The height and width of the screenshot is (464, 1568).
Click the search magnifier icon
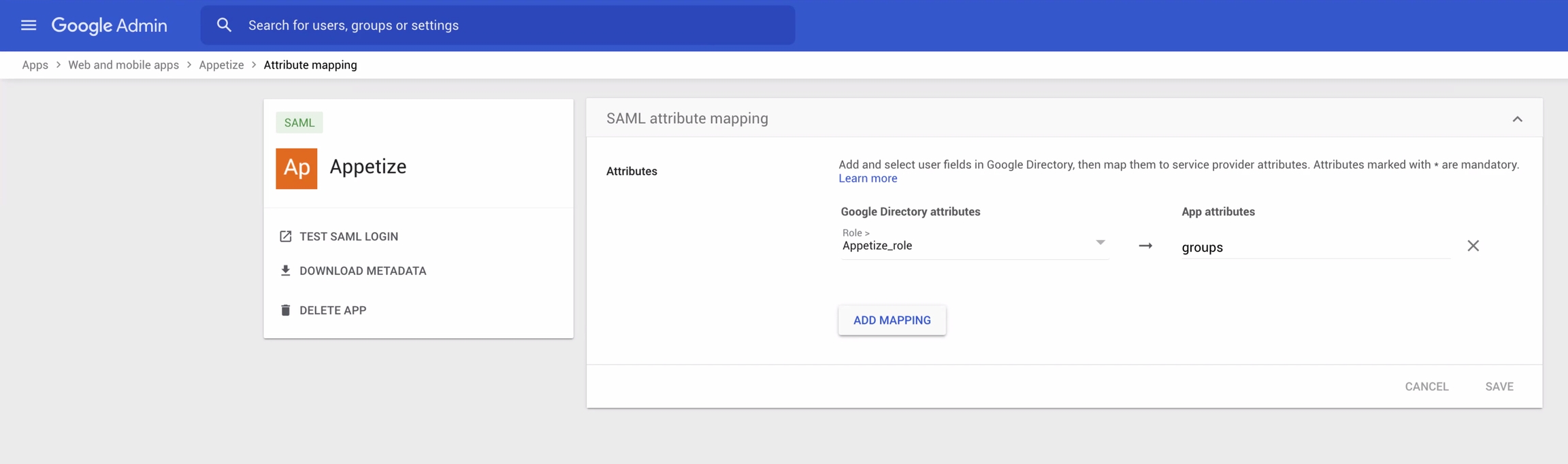pos(224,25)
